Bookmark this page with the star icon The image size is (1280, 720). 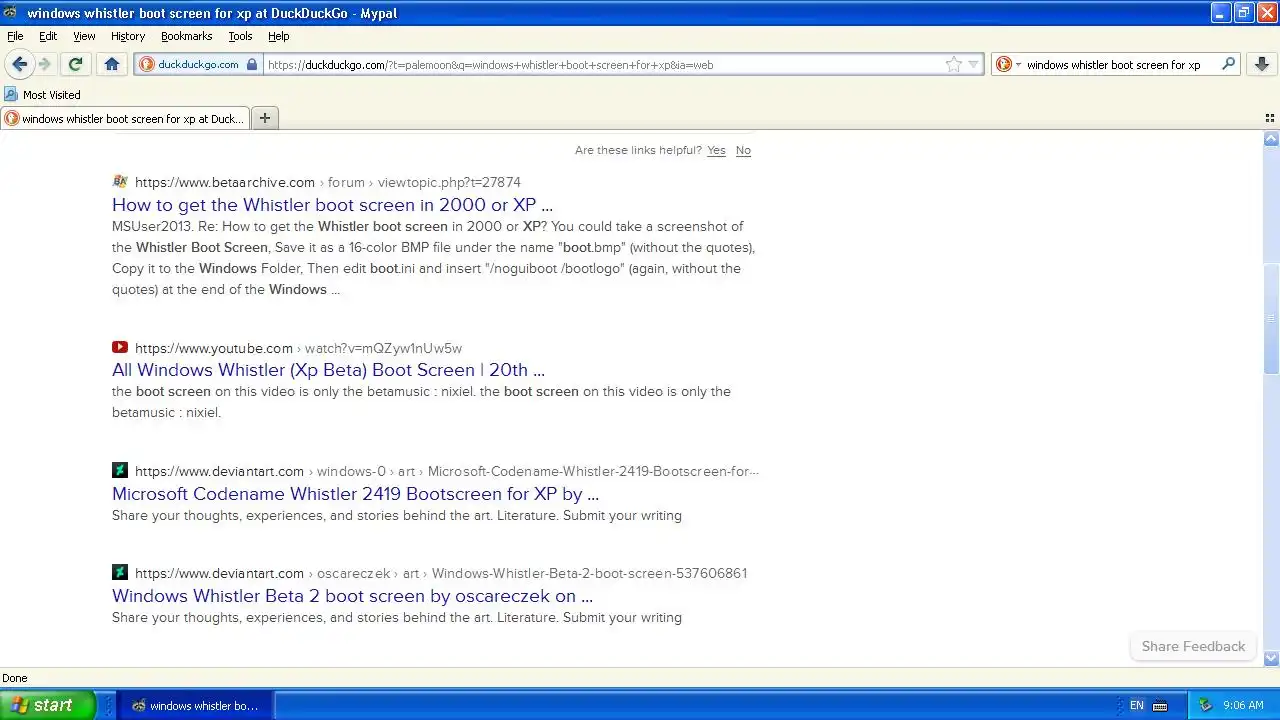(x=954, y=64)
